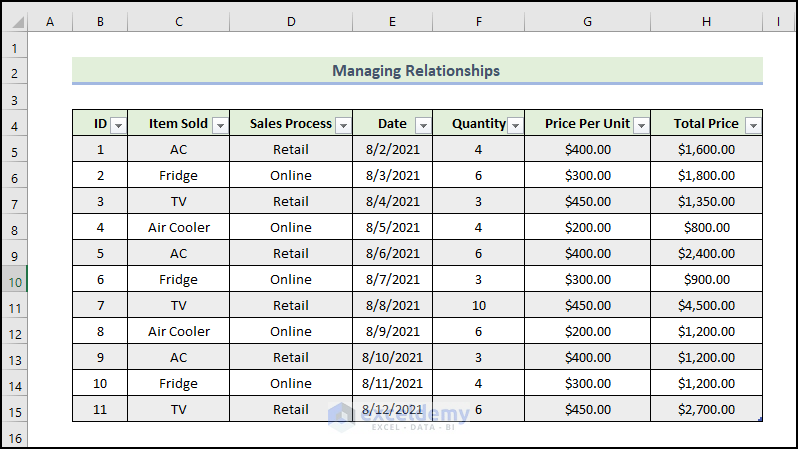Click the $4,500.00 total price cell
The width and height of the screenshot is (798, 449).
(x=706, y=305)
